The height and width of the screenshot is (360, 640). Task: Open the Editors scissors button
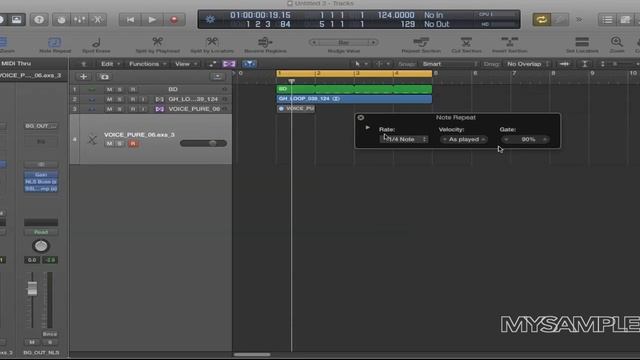[98, 20]
